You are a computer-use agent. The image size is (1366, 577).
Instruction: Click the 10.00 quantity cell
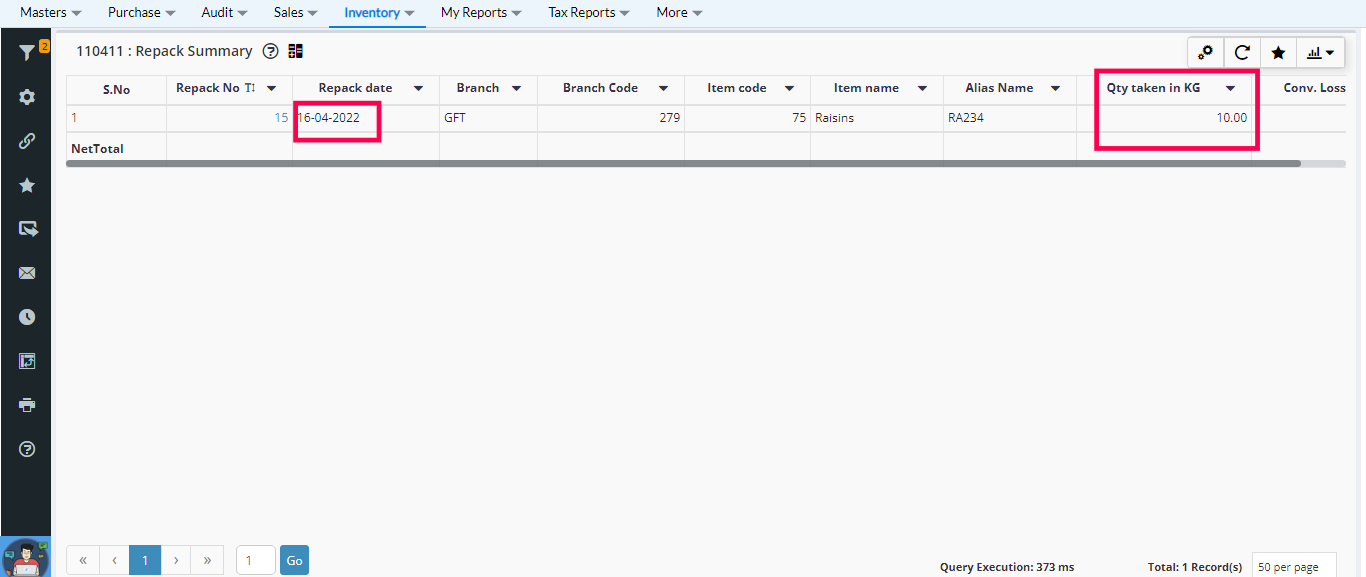(1164, 118)
